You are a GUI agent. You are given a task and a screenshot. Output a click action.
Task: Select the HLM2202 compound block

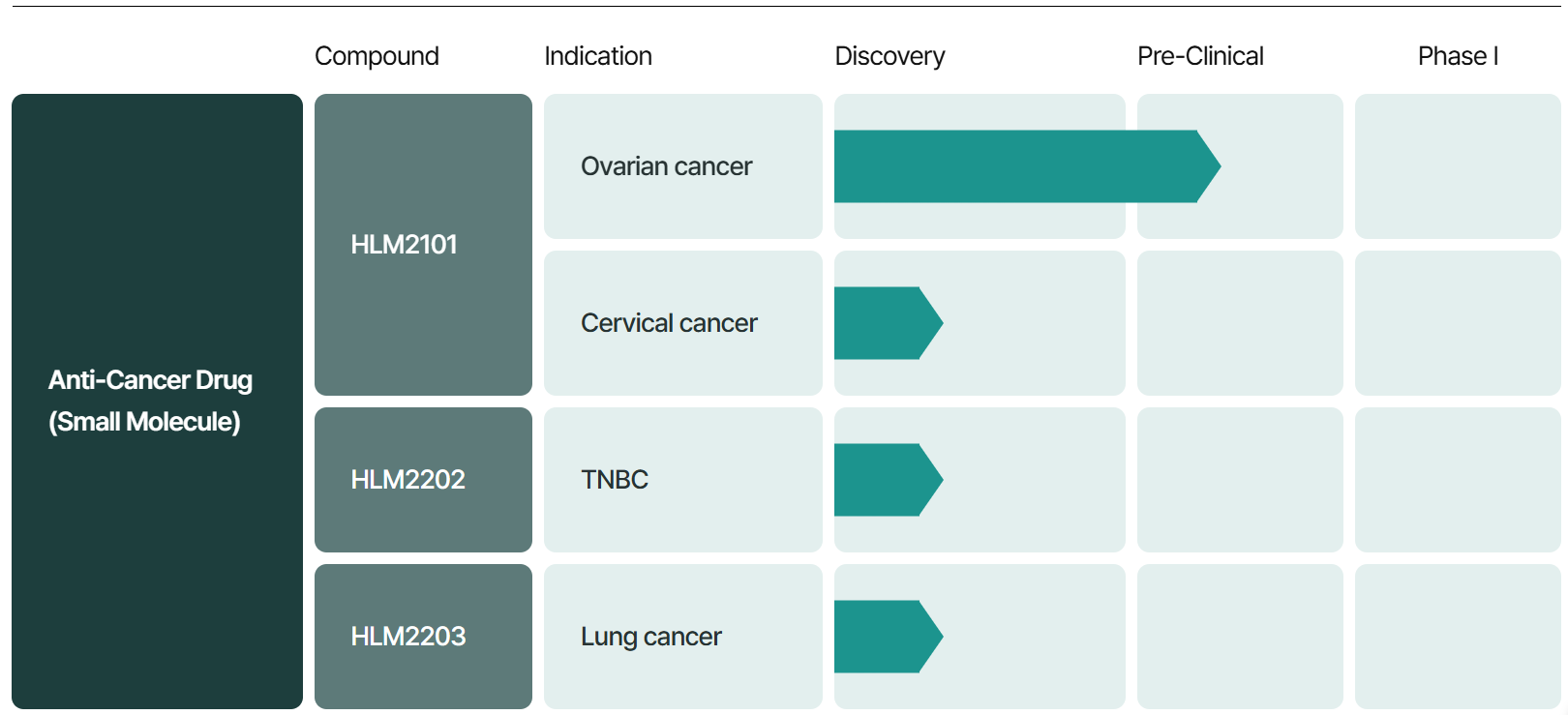pos(423,480)
